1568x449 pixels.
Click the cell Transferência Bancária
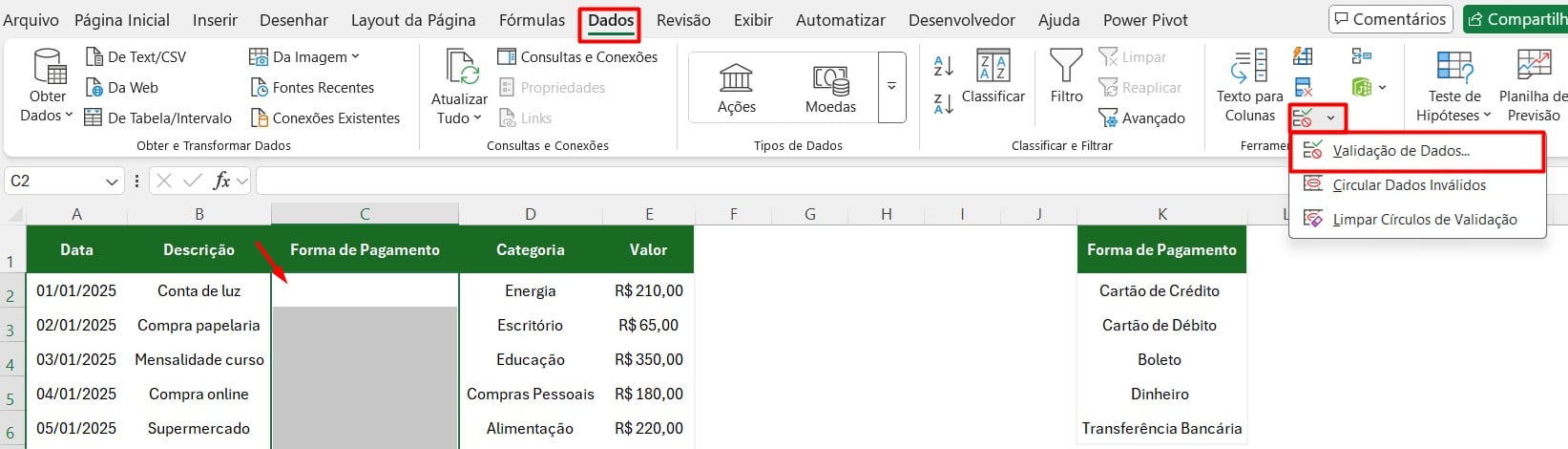[x=1160, y=428]
